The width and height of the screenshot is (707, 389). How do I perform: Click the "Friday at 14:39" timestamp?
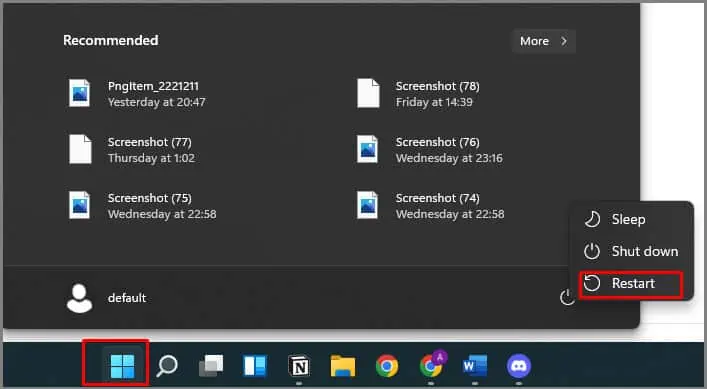click(434, 102)
